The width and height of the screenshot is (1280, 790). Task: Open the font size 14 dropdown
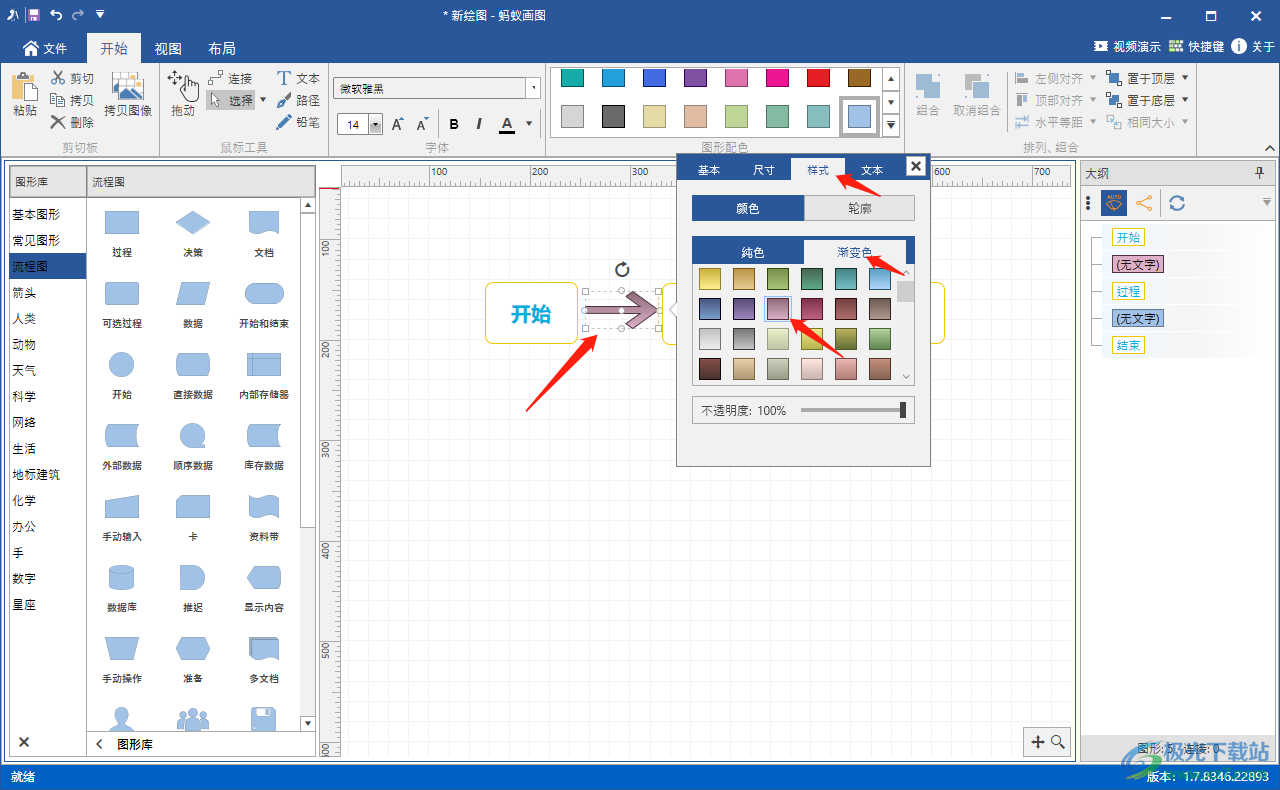pos(376,124)
